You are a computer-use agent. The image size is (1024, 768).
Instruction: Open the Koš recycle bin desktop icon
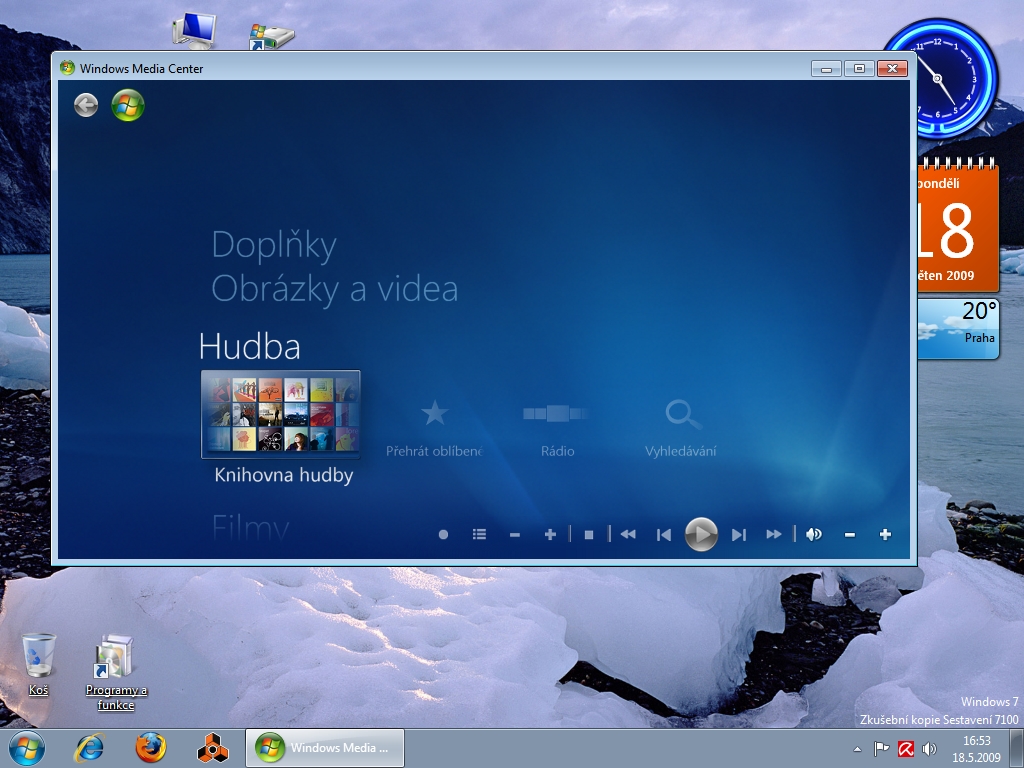tap(39, 664)
